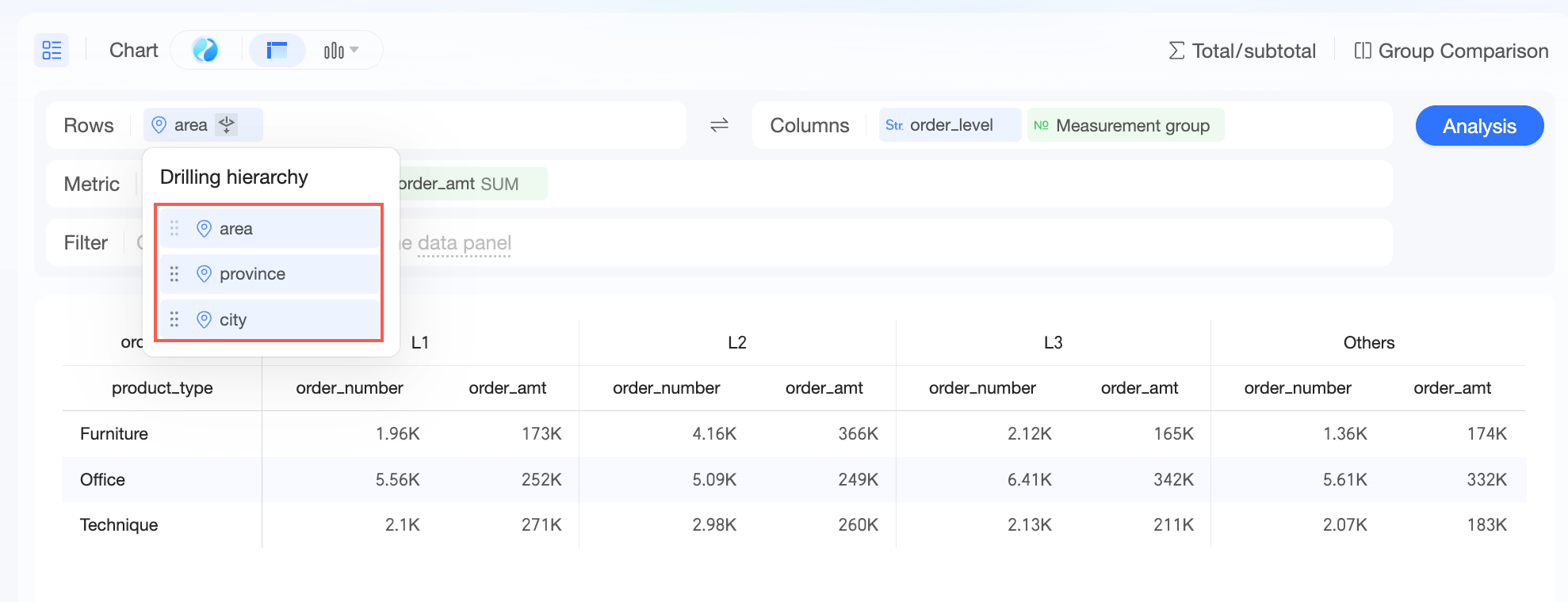Select city in the drilling hierarchy
Image resolution: width=1568 pixels, height=602 pixels.
270,319
